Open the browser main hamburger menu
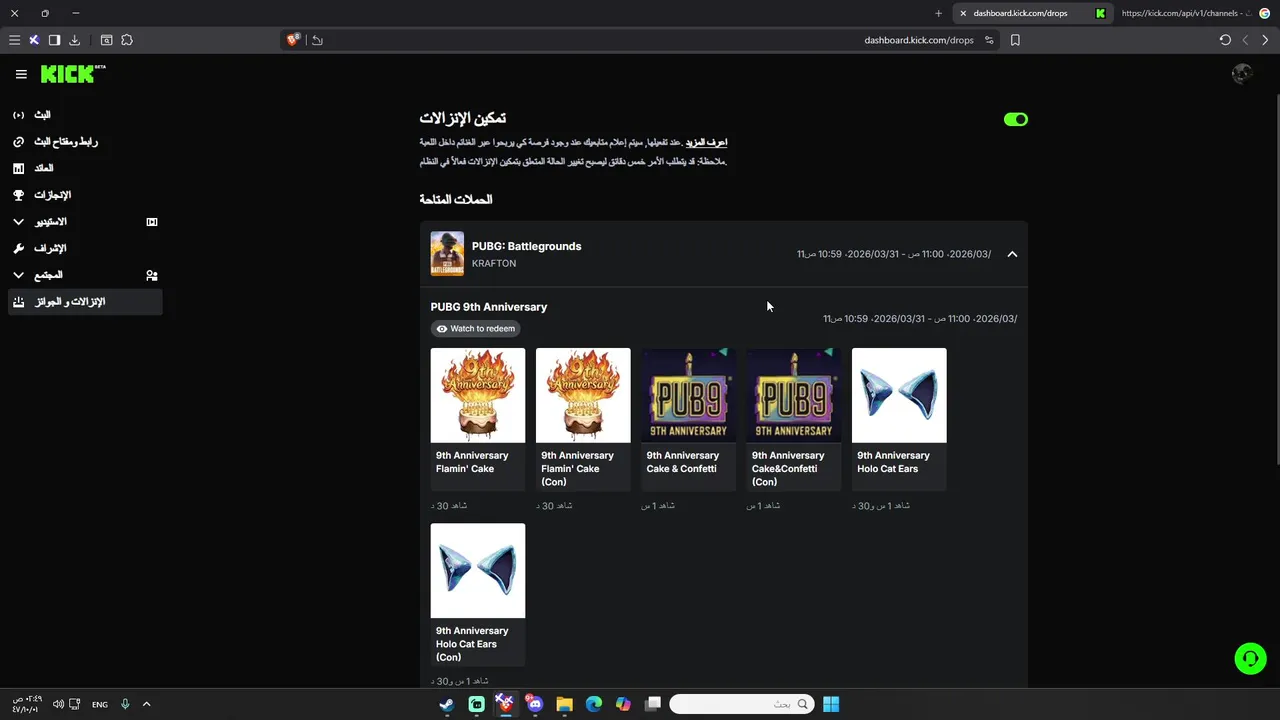This screenshot has height=720, width=1280. tap(14, 40)
